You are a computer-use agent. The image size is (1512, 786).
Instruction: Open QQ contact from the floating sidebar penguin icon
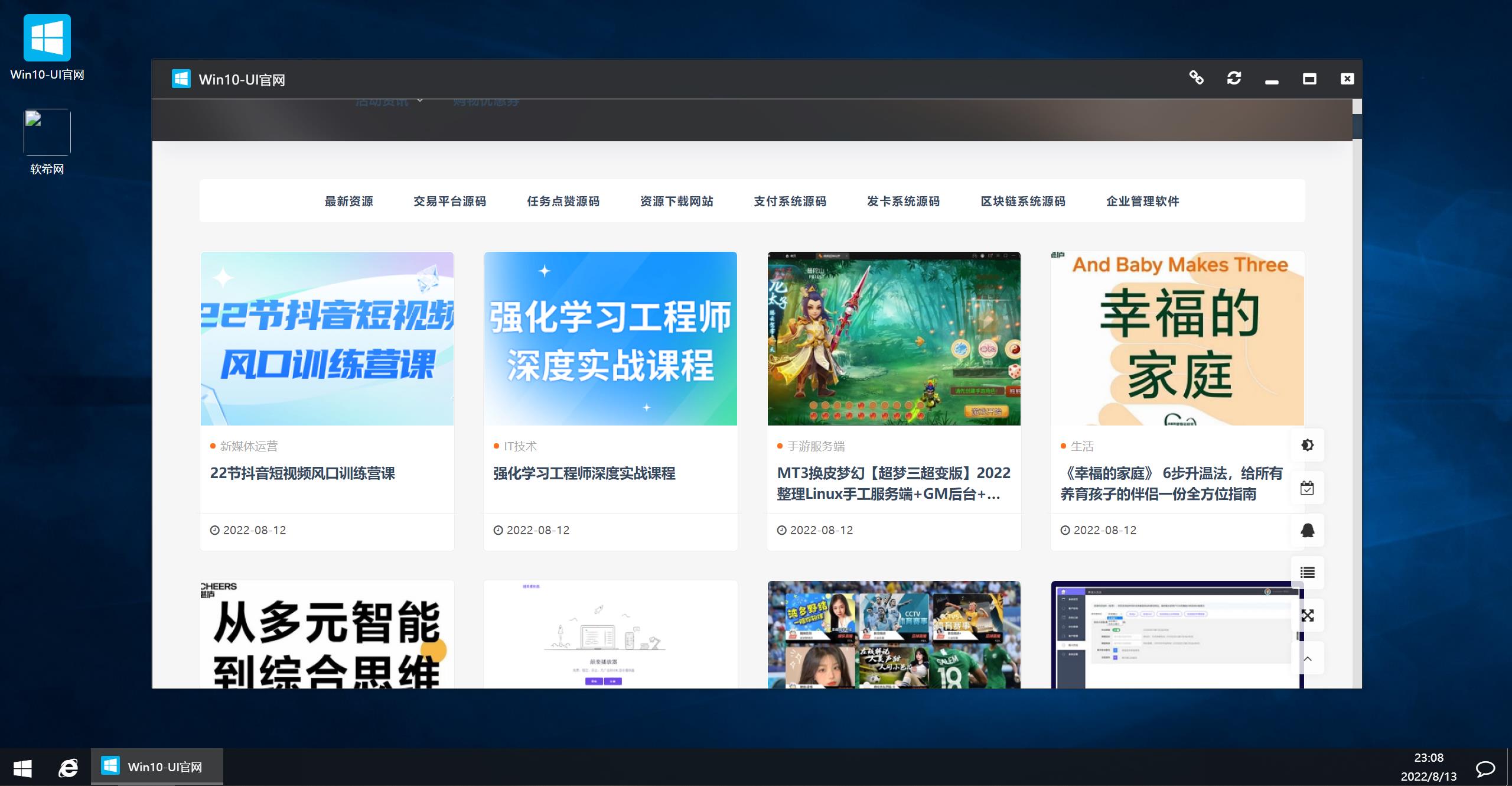click(x=1308, y=530)
